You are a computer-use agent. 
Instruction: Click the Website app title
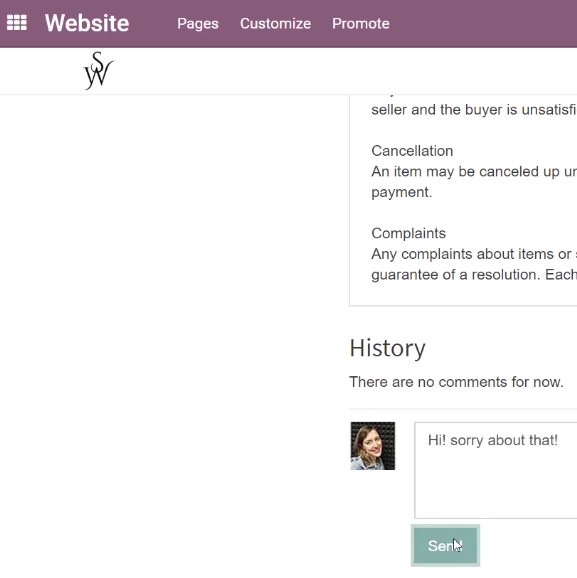(x=87, y=23)
